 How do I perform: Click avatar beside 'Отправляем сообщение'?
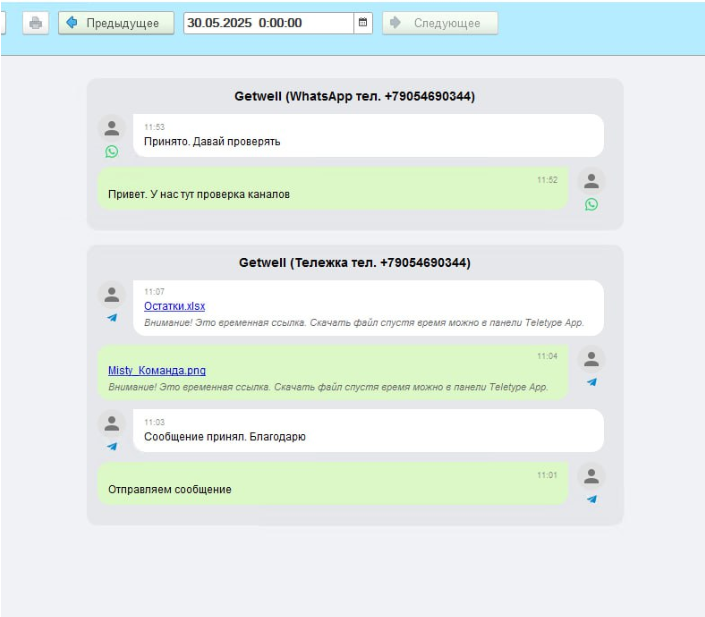click(591, 476)
